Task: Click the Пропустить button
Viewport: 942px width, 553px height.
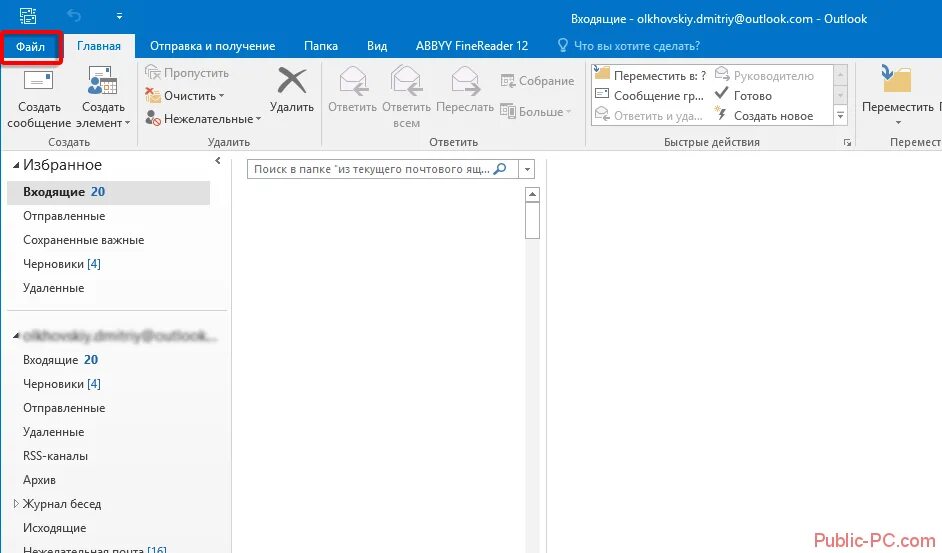Action: tap(187, 73)
